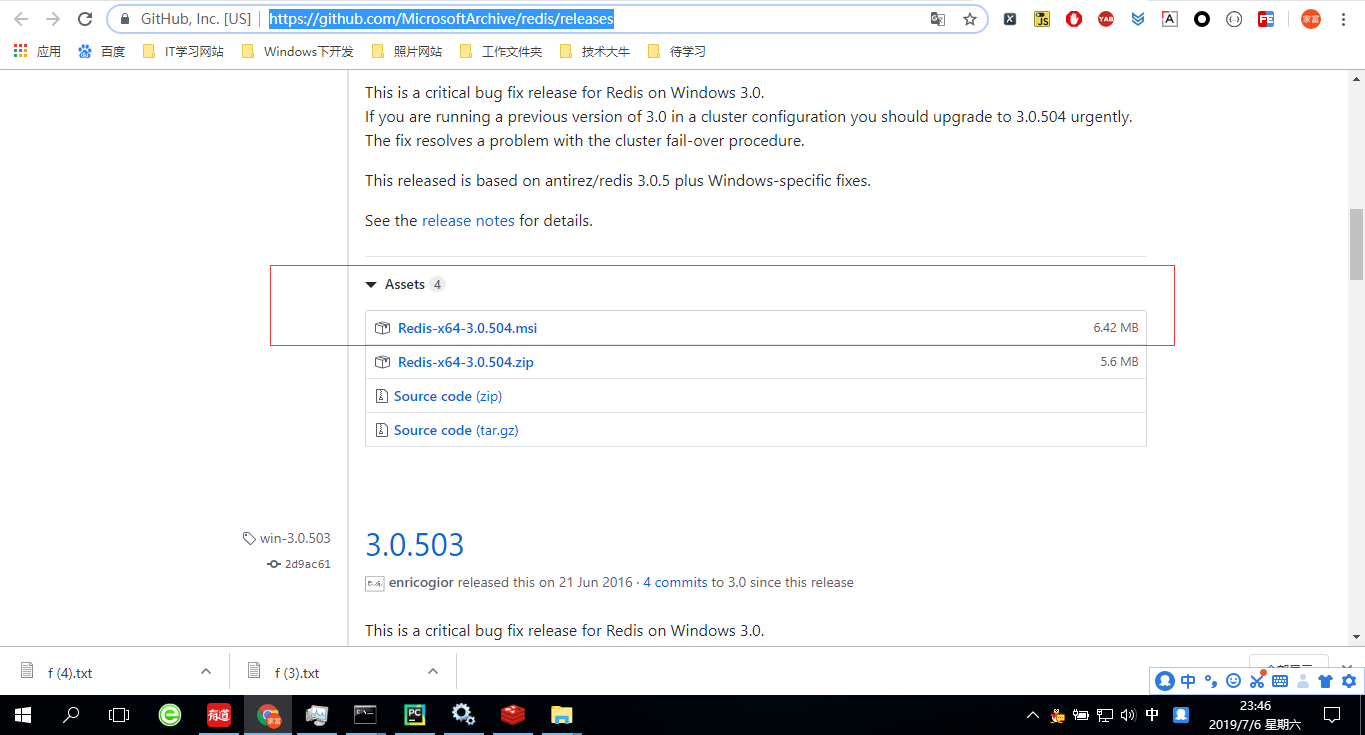Click the tag icon next to win-3.0.503
The image size is (1365, 735).
pos(248,537)
